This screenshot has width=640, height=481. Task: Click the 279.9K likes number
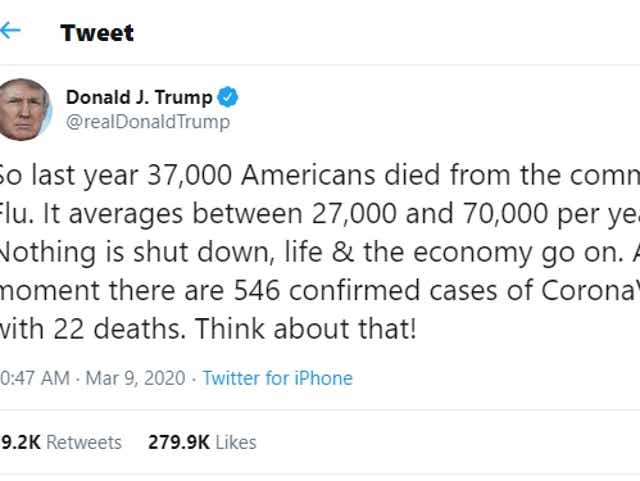(x=177, y=442)
